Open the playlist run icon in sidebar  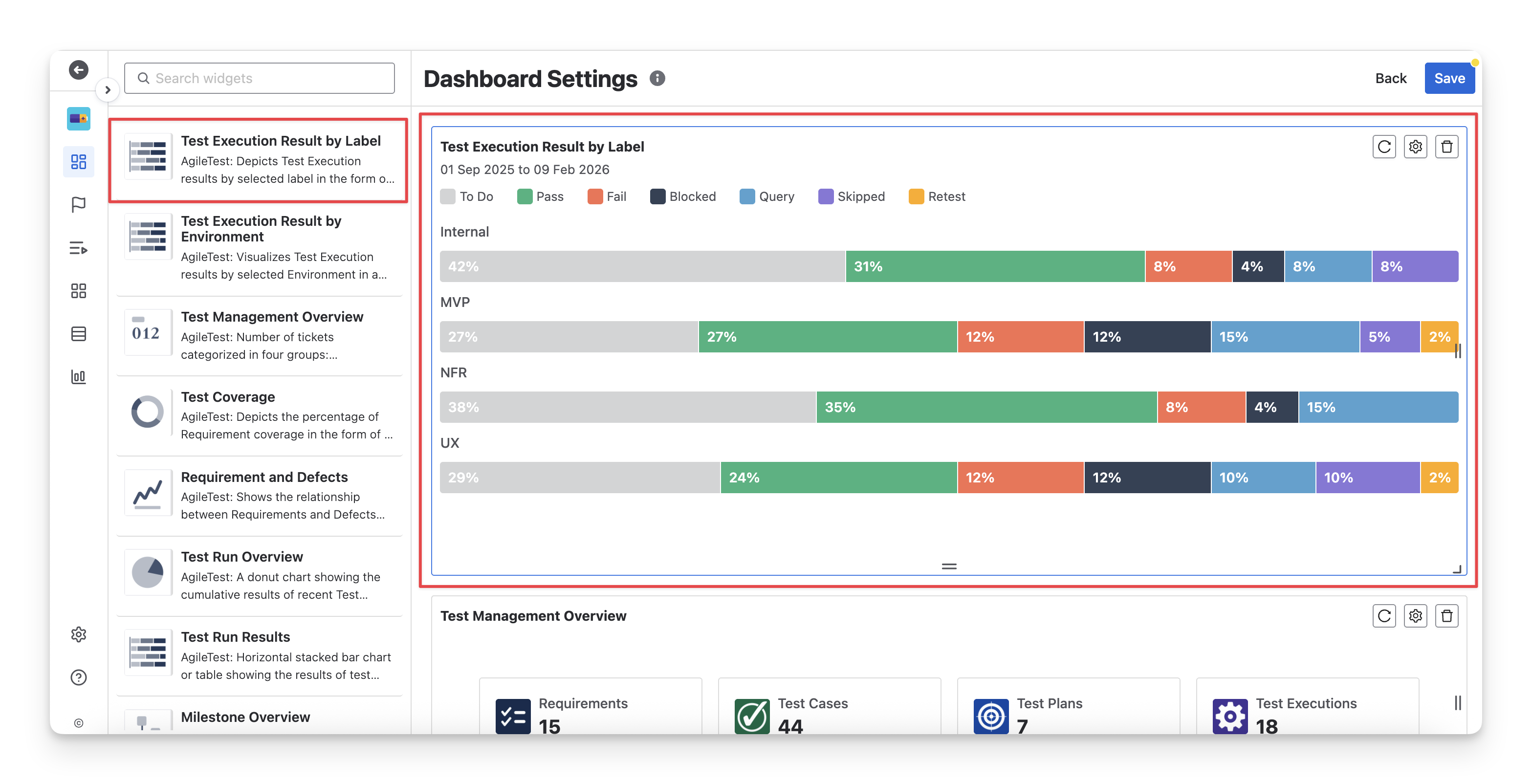point(79,248)
